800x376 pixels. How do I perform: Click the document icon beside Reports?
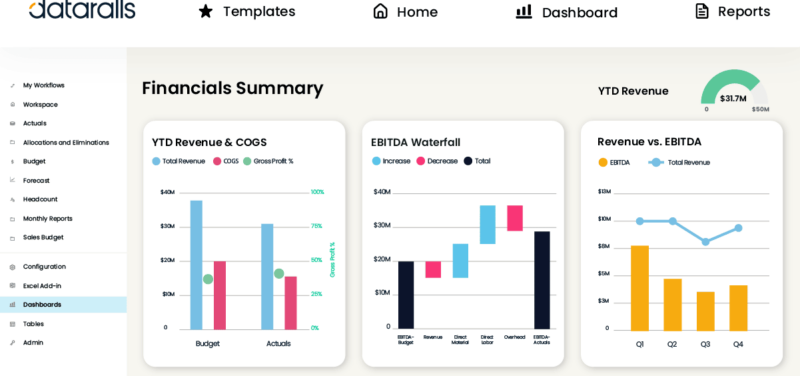click(x=702, y=11)
